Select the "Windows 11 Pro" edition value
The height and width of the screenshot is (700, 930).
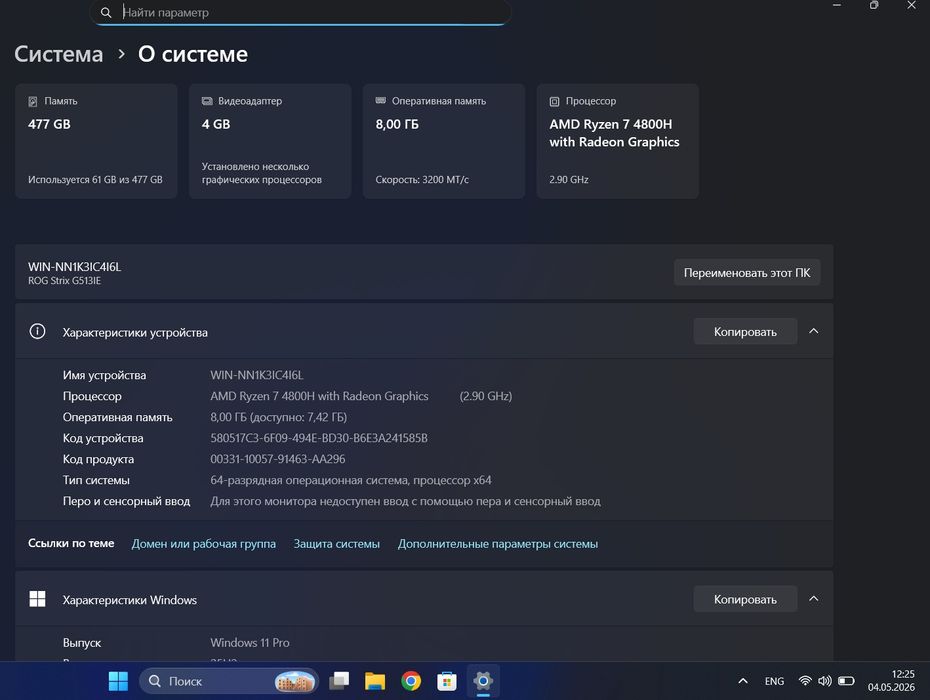click(250, 642)
